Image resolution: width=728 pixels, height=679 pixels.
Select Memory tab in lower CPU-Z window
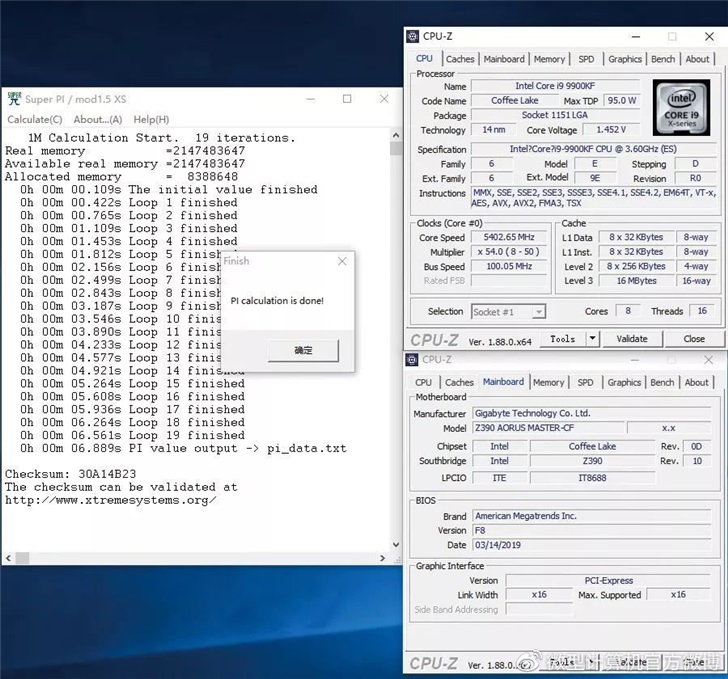[x=548, y=382]
